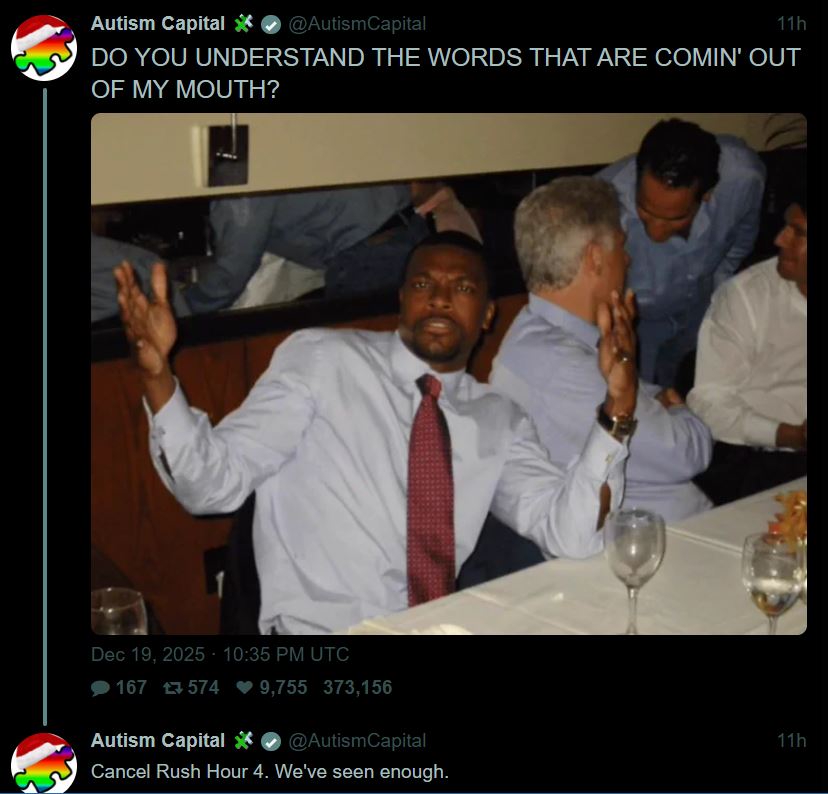Click the 373,156 views count
This screenshot has width=828, height=794.
[x=357, y=687]
